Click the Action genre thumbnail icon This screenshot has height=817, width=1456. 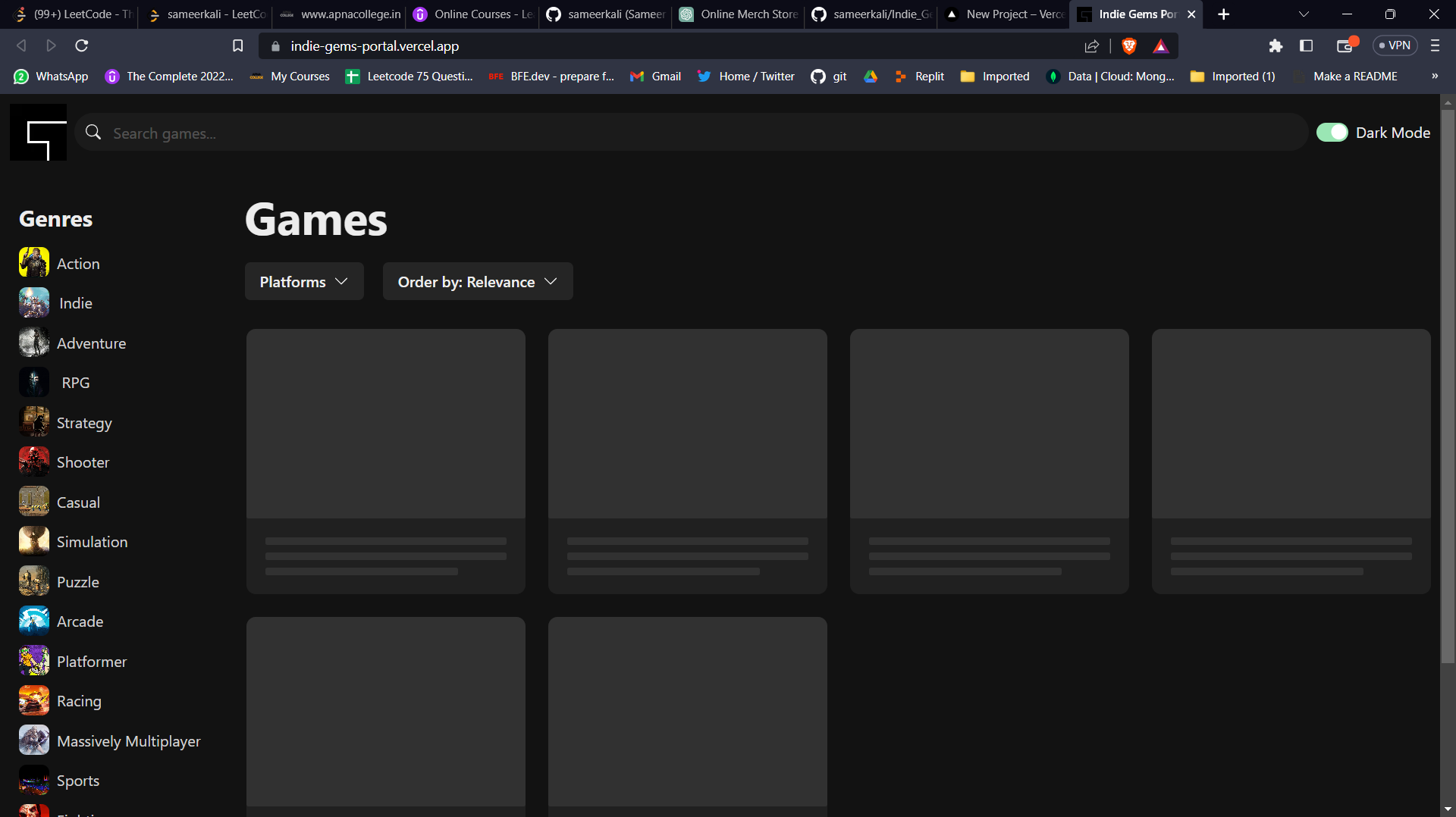click(34, 263)
